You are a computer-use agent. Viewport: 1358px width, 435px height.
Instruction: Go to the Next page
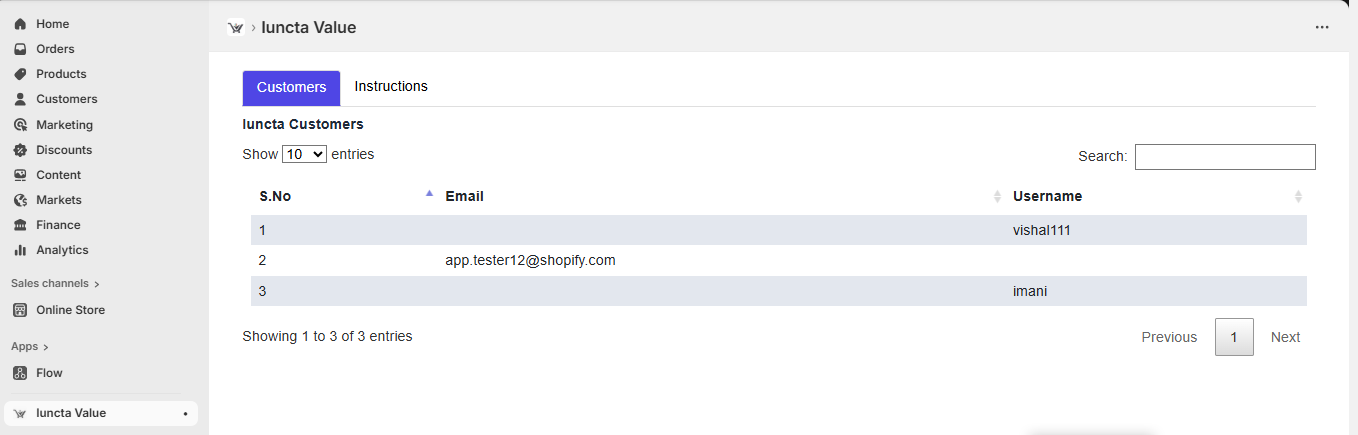[1285, 337]
